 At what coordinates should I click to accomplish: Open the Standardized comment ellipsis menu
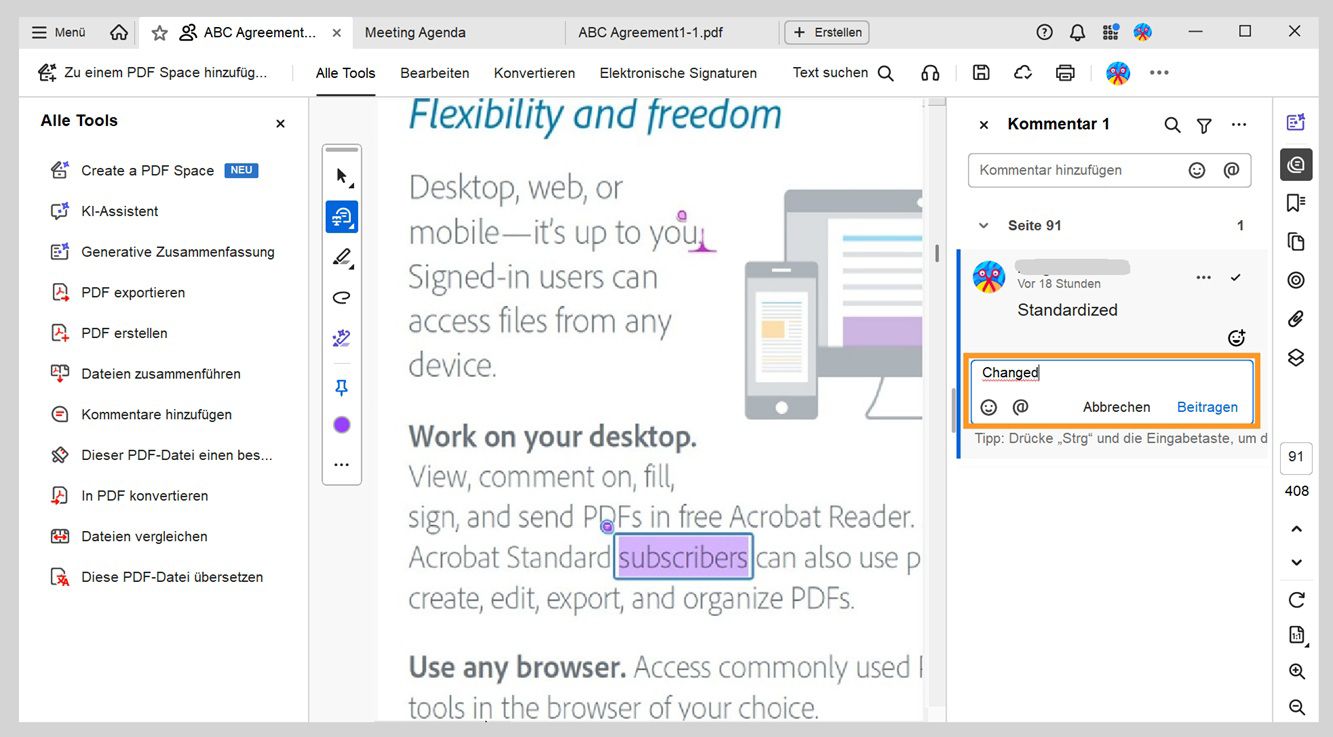tap(1203, 277)
